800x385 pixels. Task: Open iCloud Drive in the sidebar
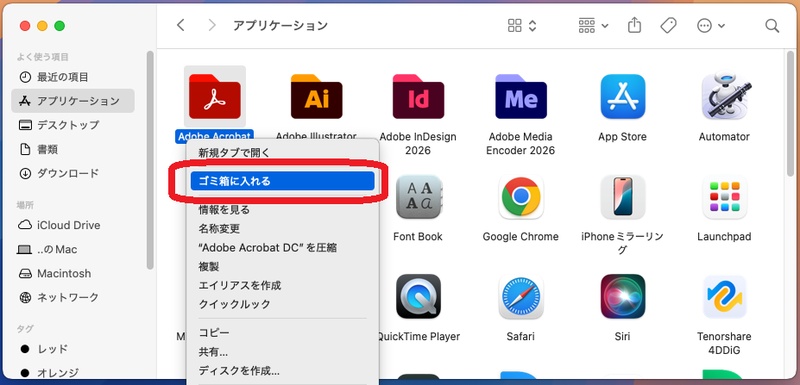tap(73, 225)
